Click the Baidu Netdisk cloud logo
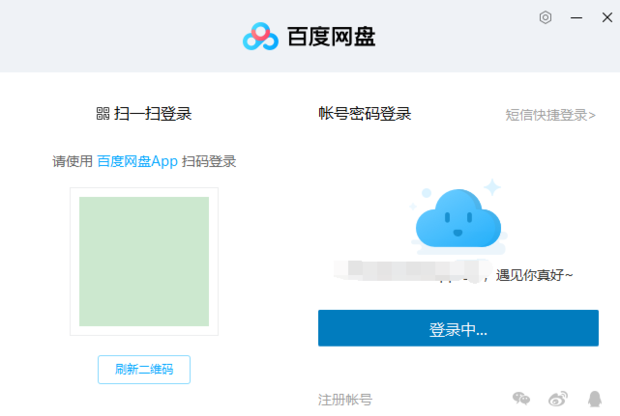620x416 pixels. [x=261, y=36]
